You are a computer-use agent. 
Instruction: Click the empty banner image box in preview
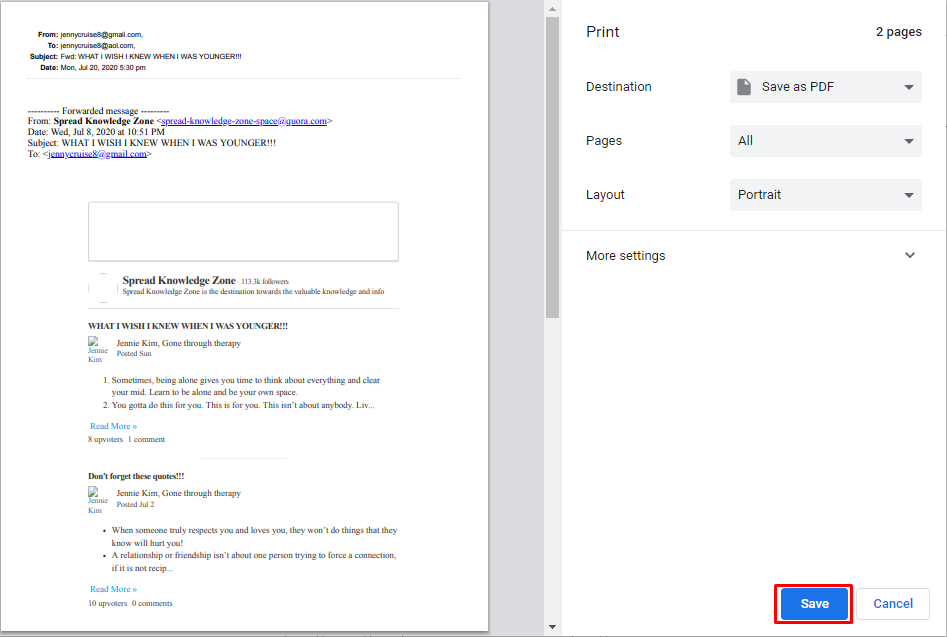click(x=243, y=232)
